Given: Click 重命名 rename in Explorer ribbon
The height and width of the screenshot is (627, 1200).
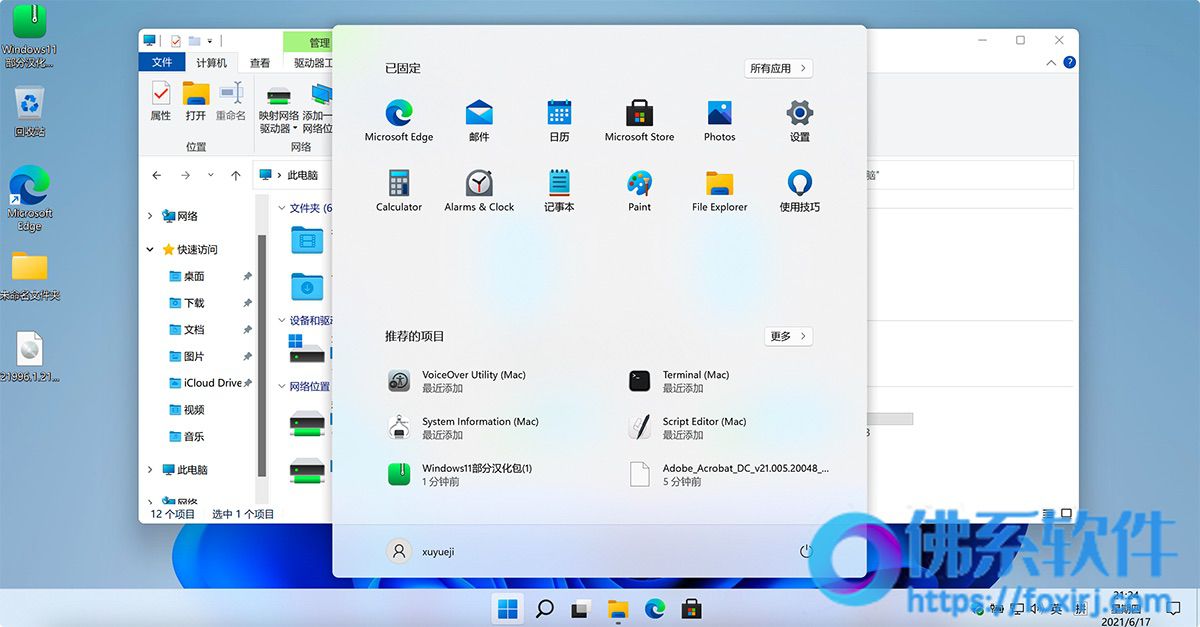Looking at the screenshot, I should [x=231, y=102].
